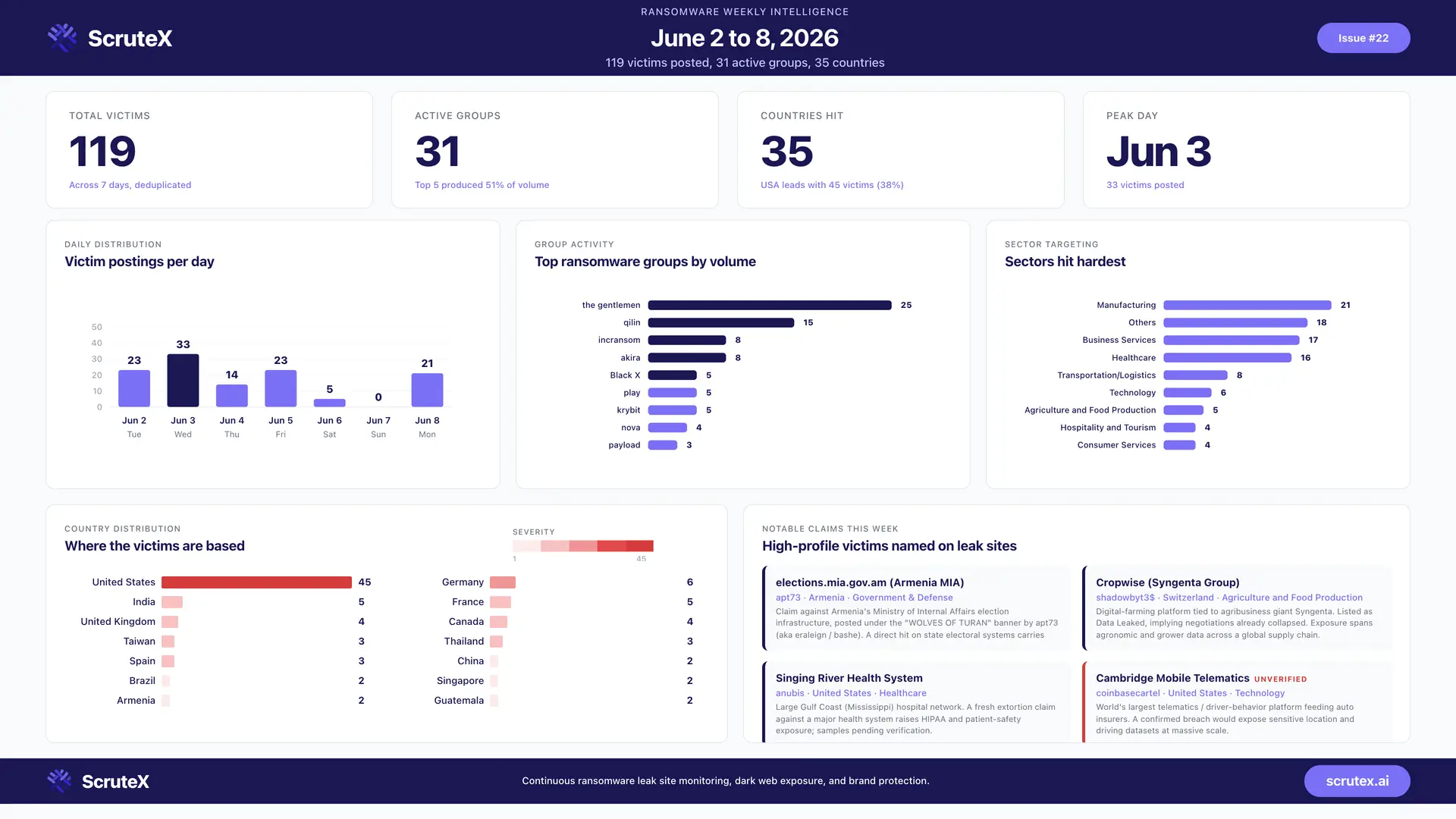Image resolution: width=1456 pixels, height=819 pixels.
Task: Open the Total Victims 119 card
Action: (209, 150)
